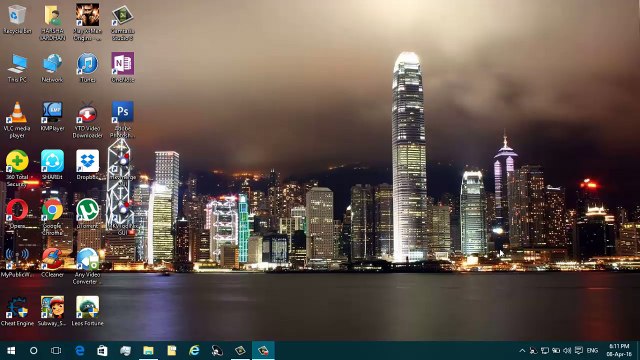Open File Explorer from the taskbar
The image size is (640, 360).
click(148, 351)
